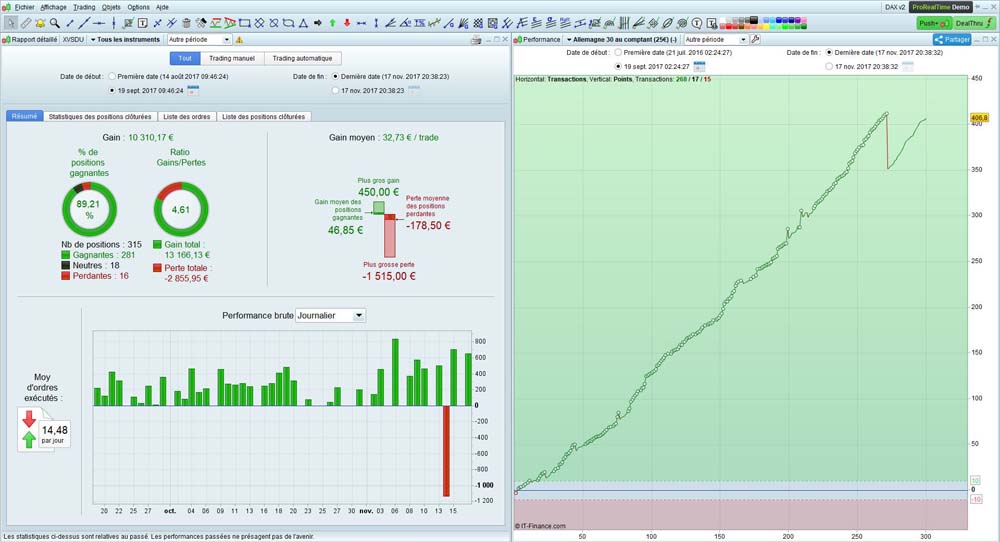Switch to Liste des positions clôturées tab
This screenshot has height=542, width=1000.
[x=263, y=117]
